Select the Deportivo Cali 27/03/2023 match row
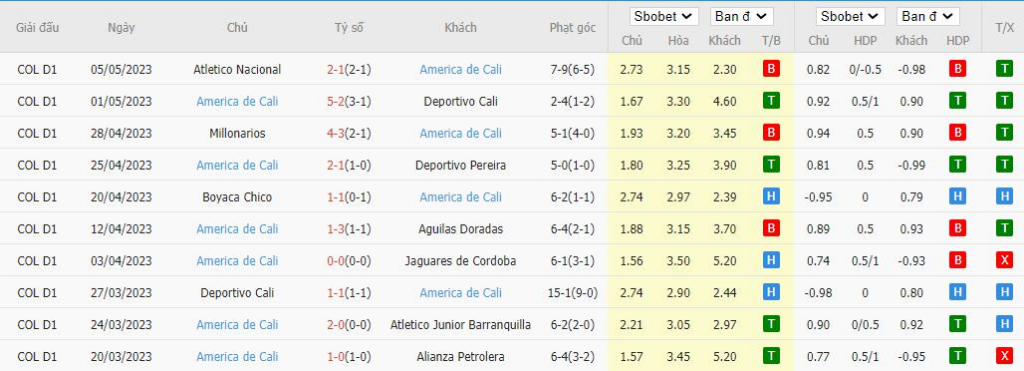The height and width of the screenshot is (371, 1024). pyautogui.click(x=512, y=293)
